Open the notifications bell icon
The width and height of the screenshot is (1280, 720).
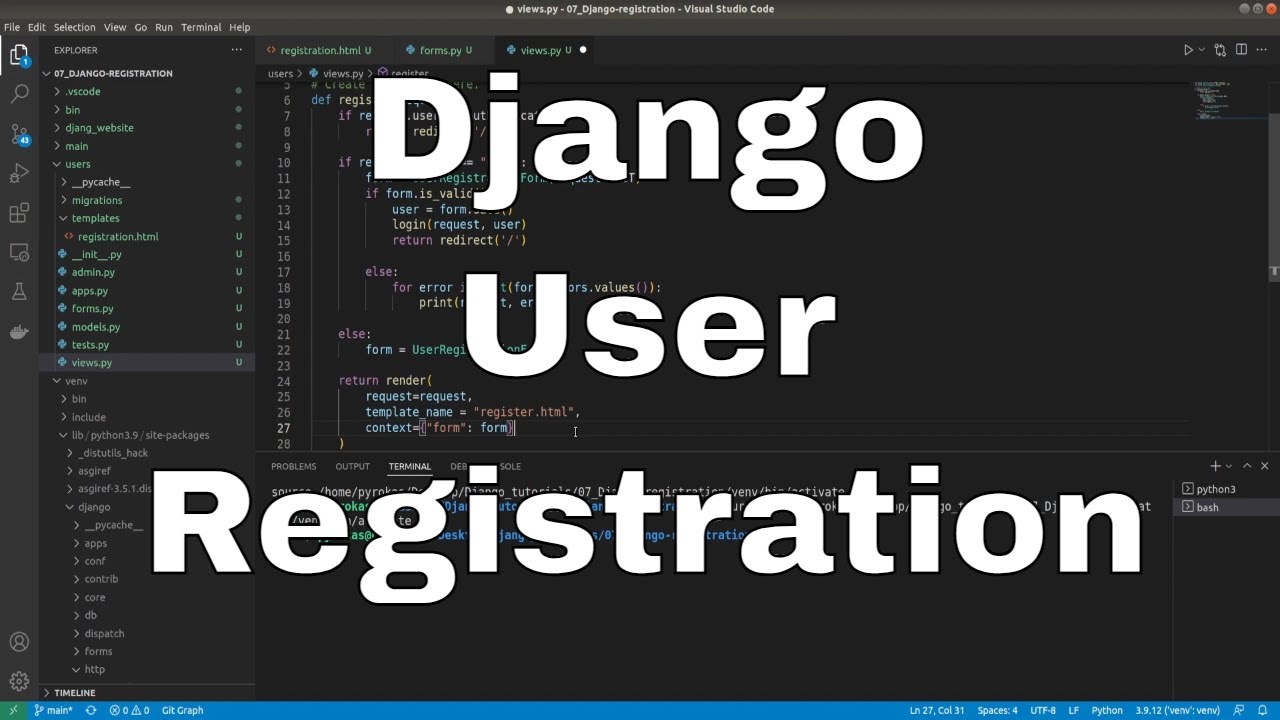coord(1262,710)
